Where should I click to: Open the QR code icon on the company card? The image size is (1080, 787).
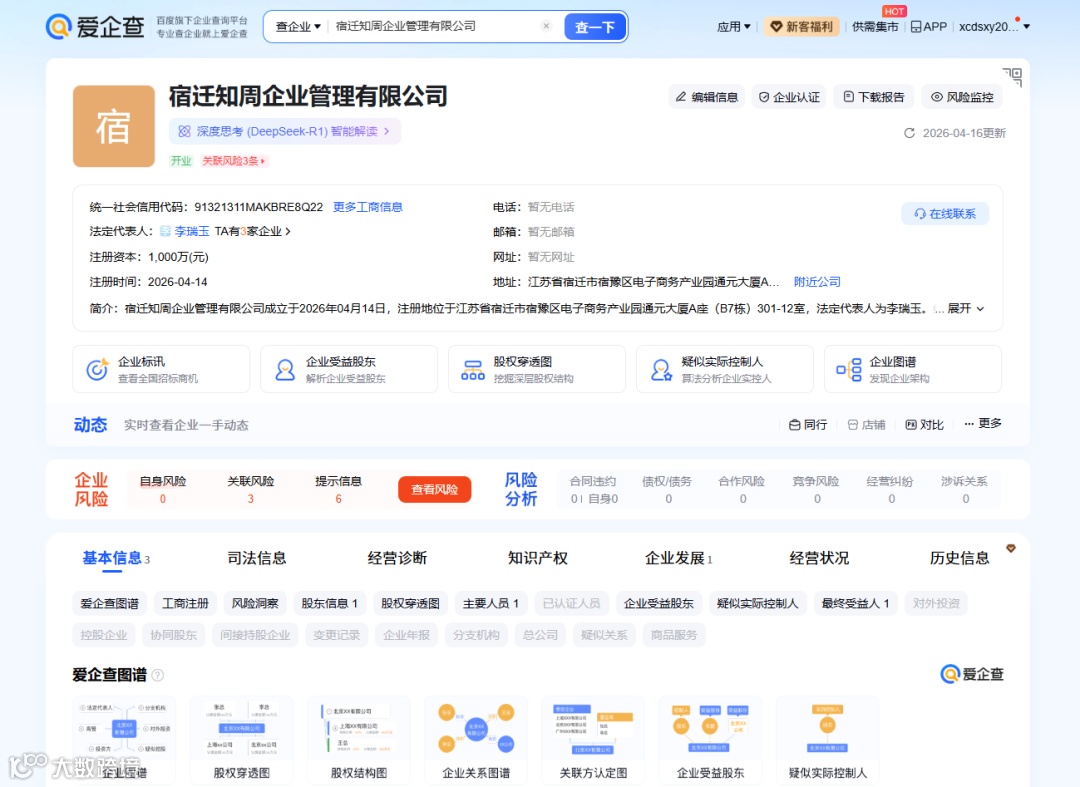1012,76
